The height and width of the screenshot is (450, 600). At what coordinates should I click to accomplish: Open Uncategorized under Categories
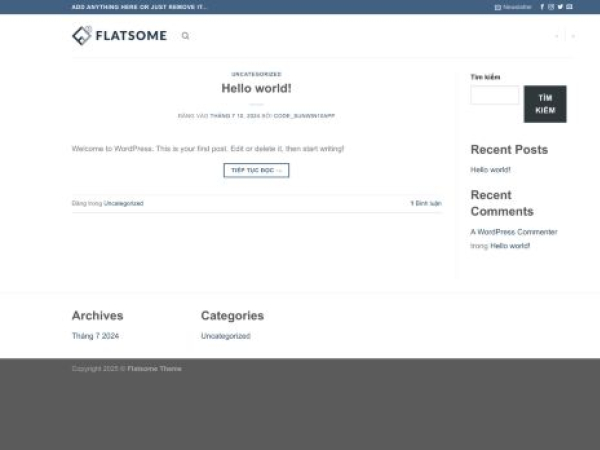pyautogui.click(x=225, y=336)
